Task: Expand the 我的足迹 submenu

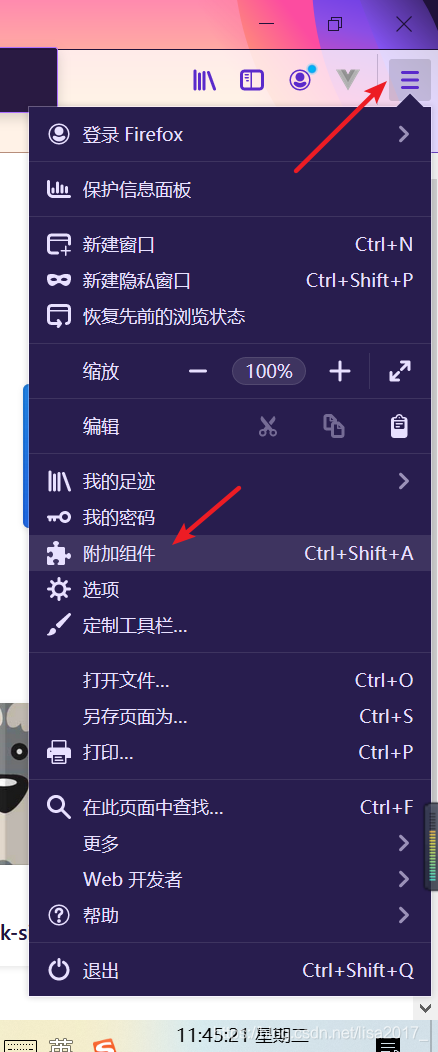Action: [x=230, y=481]
